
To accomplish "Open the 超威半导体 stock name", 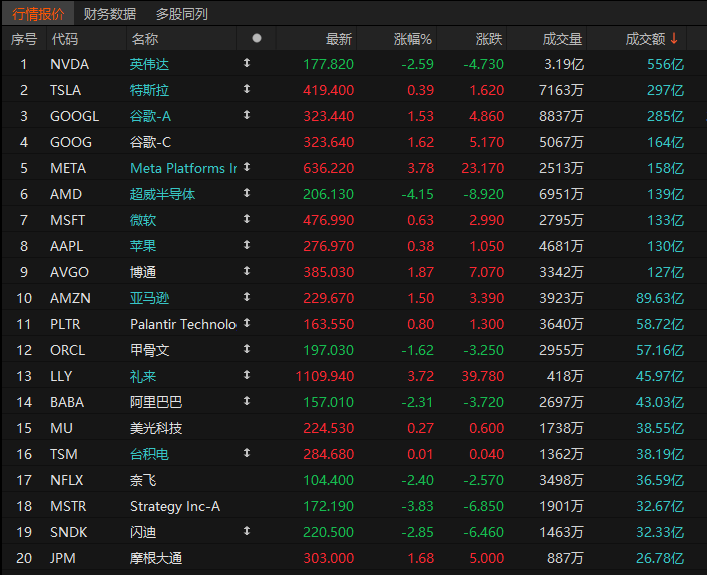I will [162, 194].
